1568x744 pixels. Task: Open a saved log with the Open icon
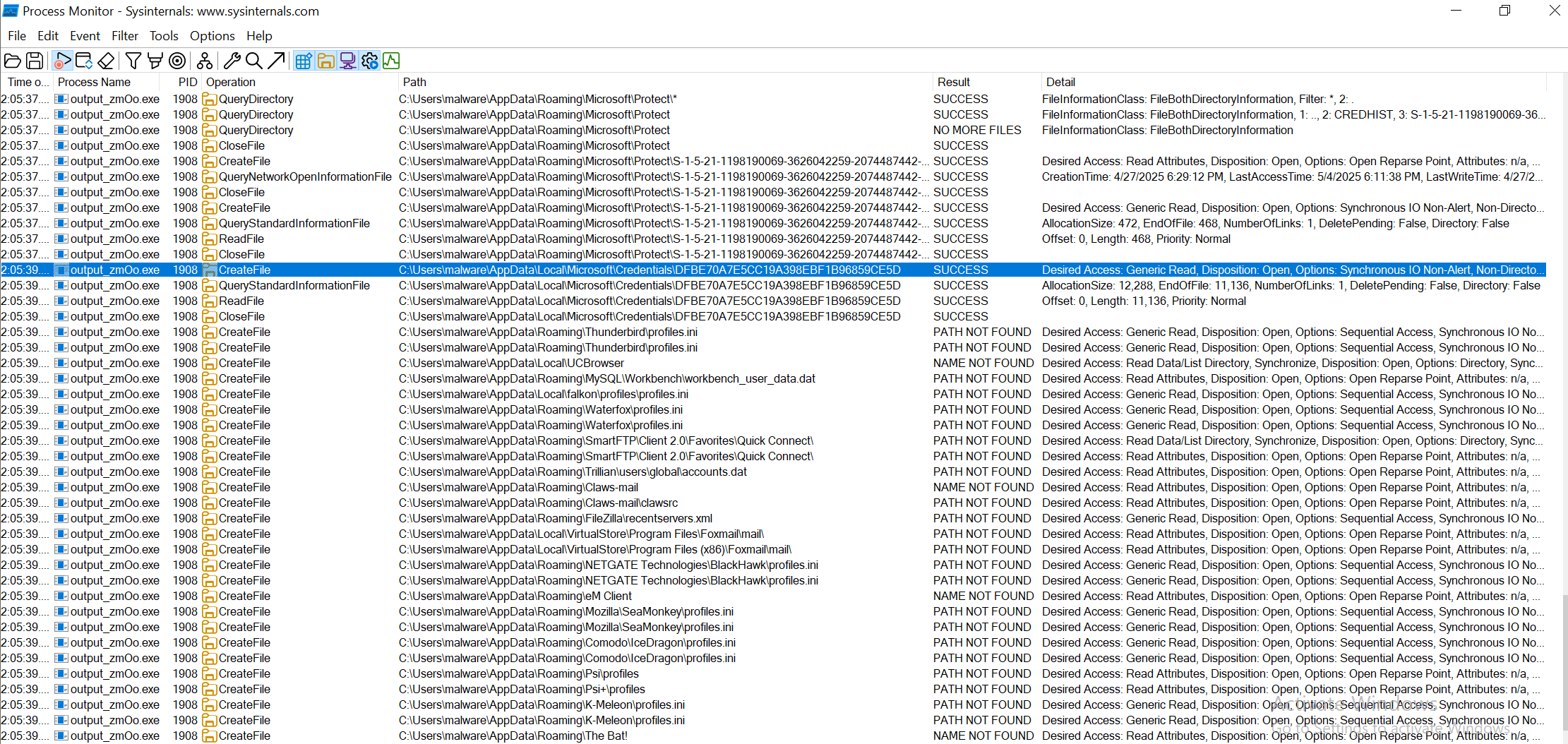(x=12, y=61)
